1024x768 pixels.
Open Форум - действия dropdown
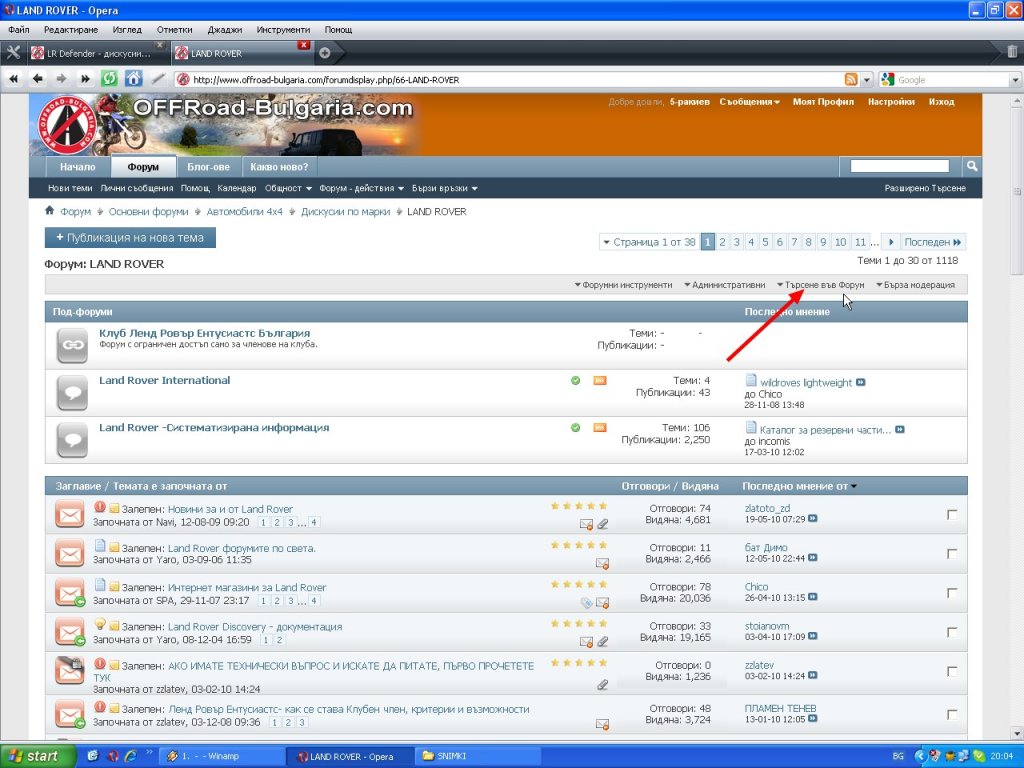(361, 188)
